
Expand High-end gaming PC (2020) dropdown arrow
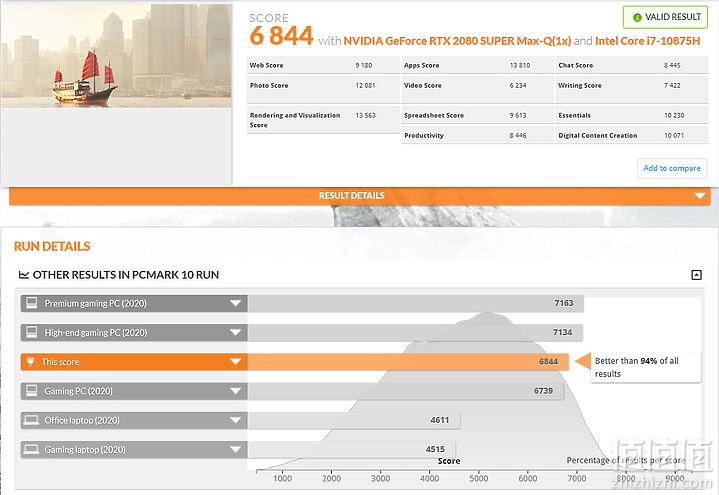click(236, 333)
